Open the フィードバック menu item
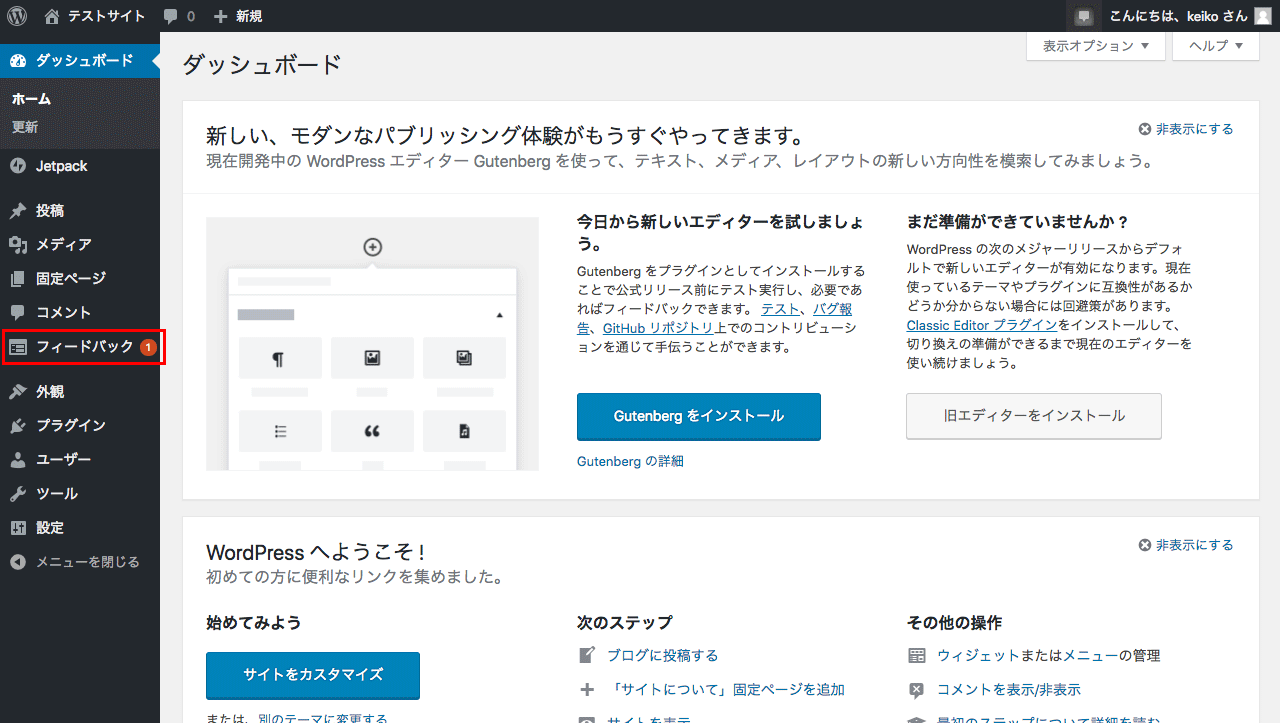Image resolution: width=1280 pixels, height=723 pixels. (x=80, y=347)
